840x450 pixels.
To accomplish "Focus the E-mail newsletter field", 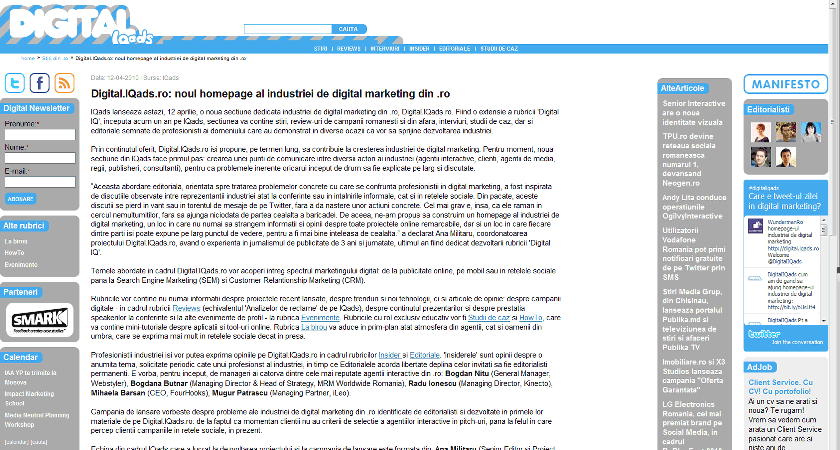I will coord(40,182).
